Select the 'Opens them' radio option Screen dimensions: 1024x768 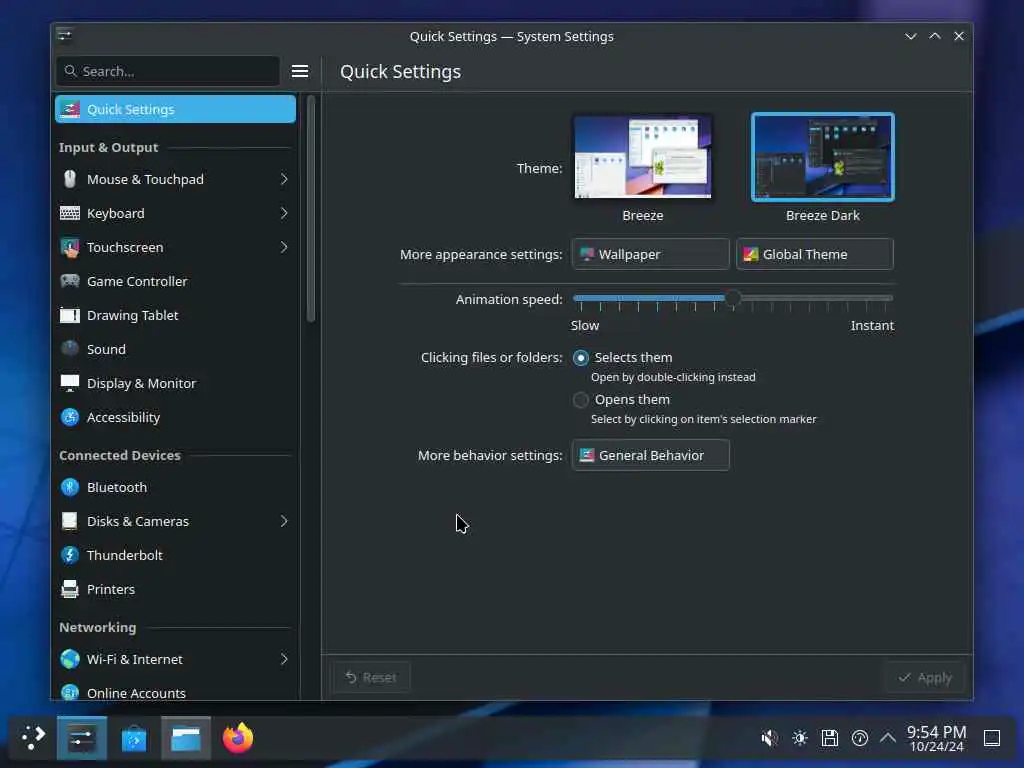tap(581, 400)
